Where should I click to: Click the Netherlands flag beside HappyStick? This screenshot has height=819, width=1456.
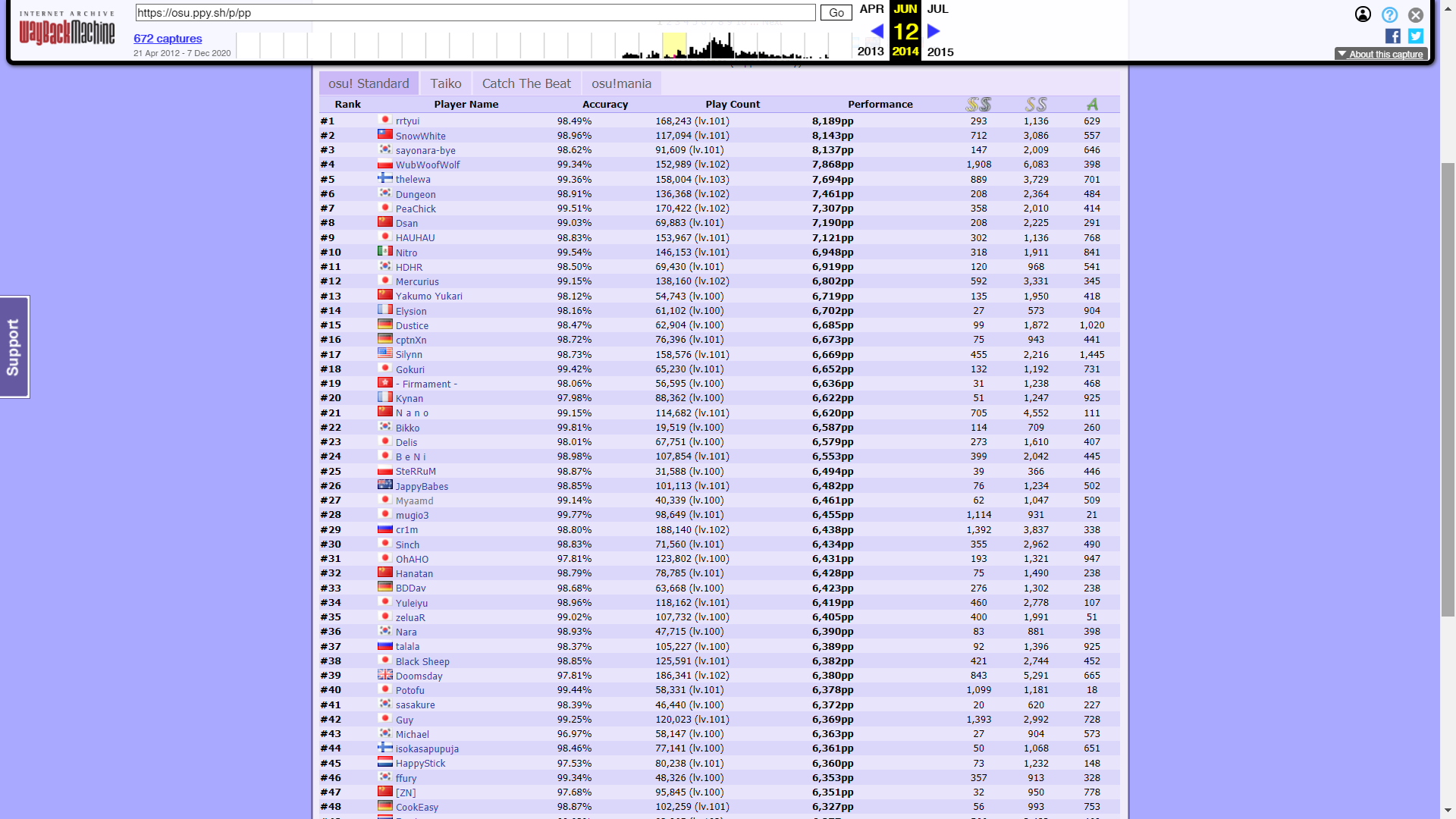pos(385,762)
